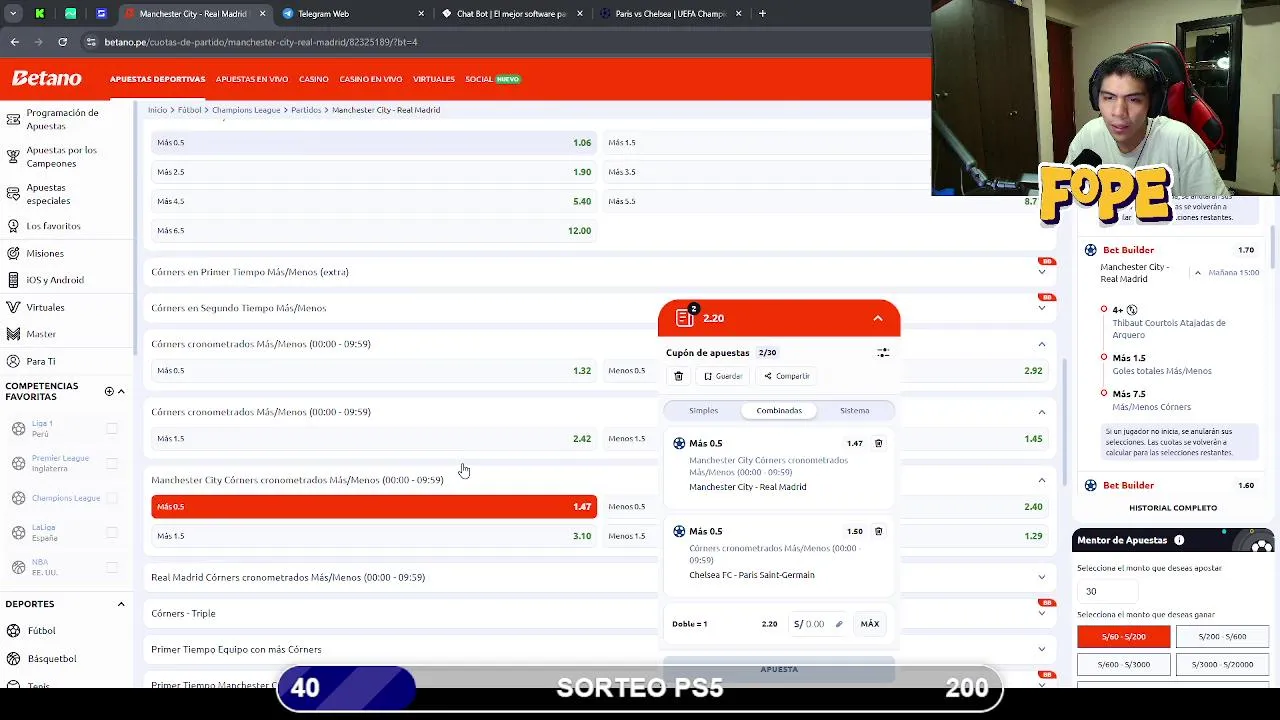Expand Real Madrid Córners cronometrados market
Image resolution: width=1280 pixels, height=720 pixels.
(1041, 577)
